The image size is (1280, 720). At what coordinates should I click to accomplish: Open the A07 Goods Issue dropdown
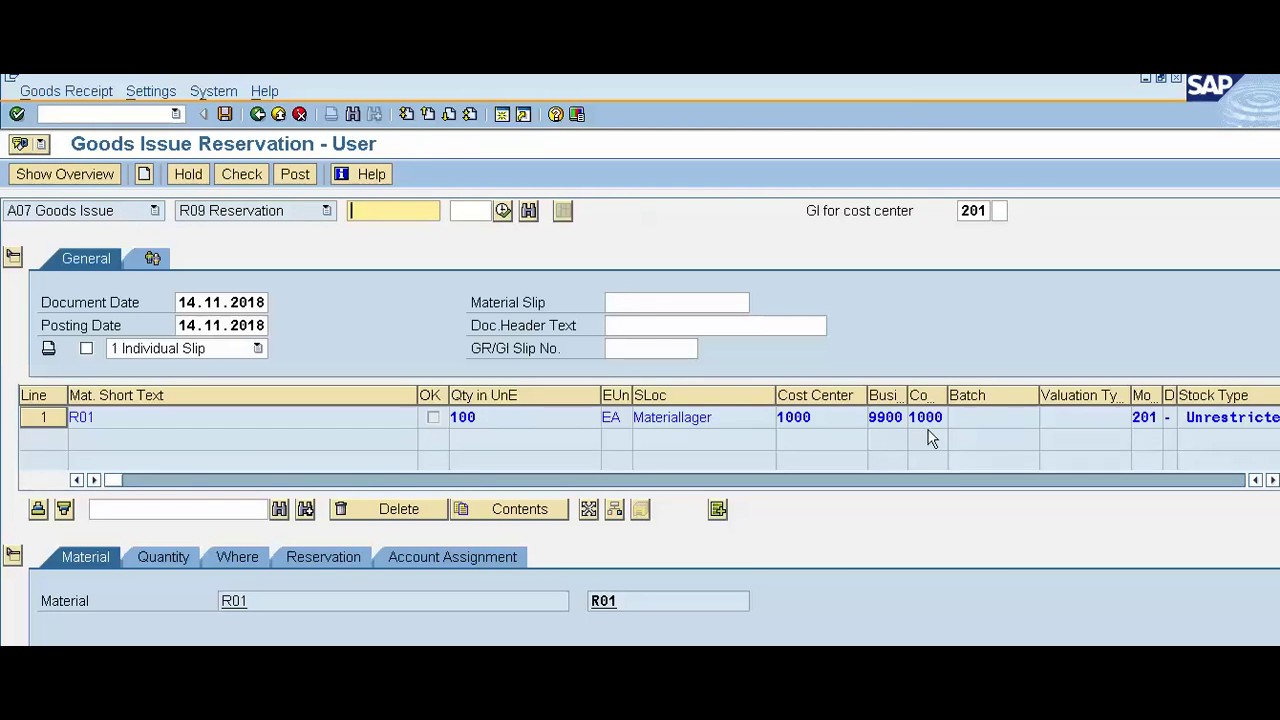point(154,211)
